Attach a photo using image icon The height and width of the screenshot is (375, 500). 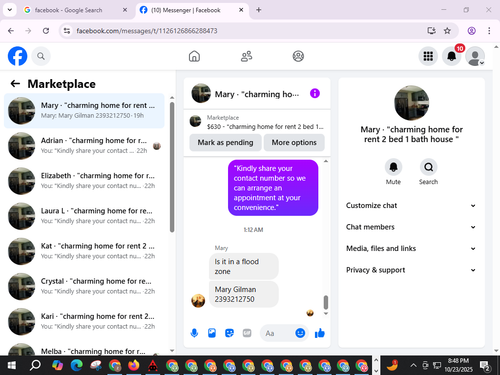coord(212,333)
